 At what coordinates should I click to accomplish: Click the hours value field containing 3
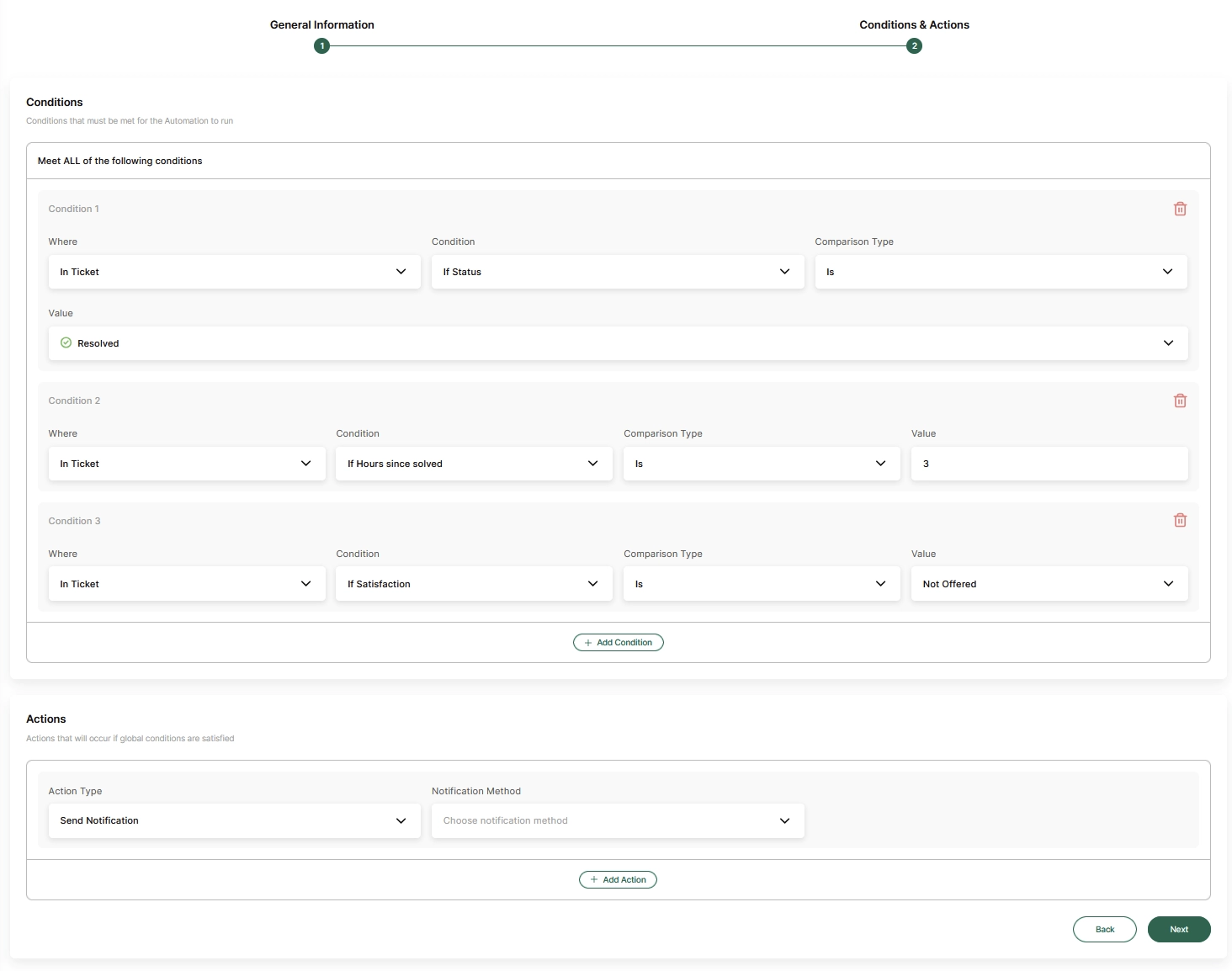click(1049, 464)
